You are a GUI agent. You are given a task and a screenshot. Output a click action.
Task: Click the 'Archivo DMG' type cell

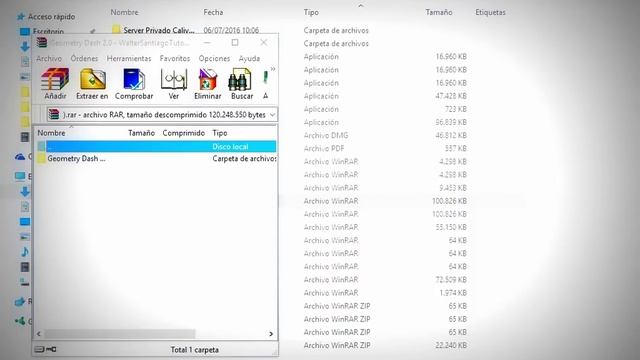click(326, 135)
